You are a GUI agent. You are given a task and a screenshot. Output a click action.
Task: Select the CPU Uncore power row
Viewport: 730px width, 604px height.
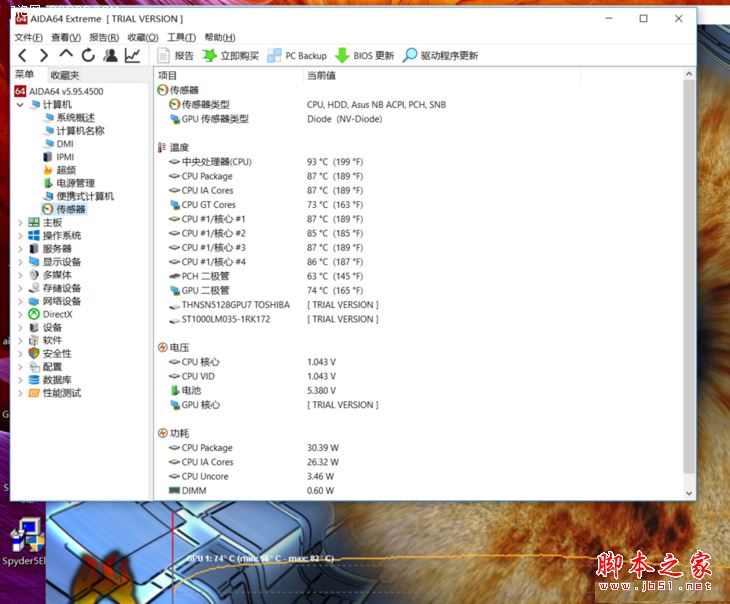pos(417,476)
